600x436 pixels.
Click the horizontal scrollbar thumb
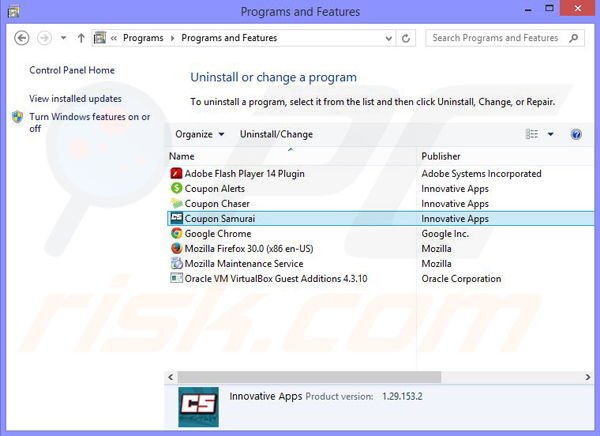coord(309,377)
